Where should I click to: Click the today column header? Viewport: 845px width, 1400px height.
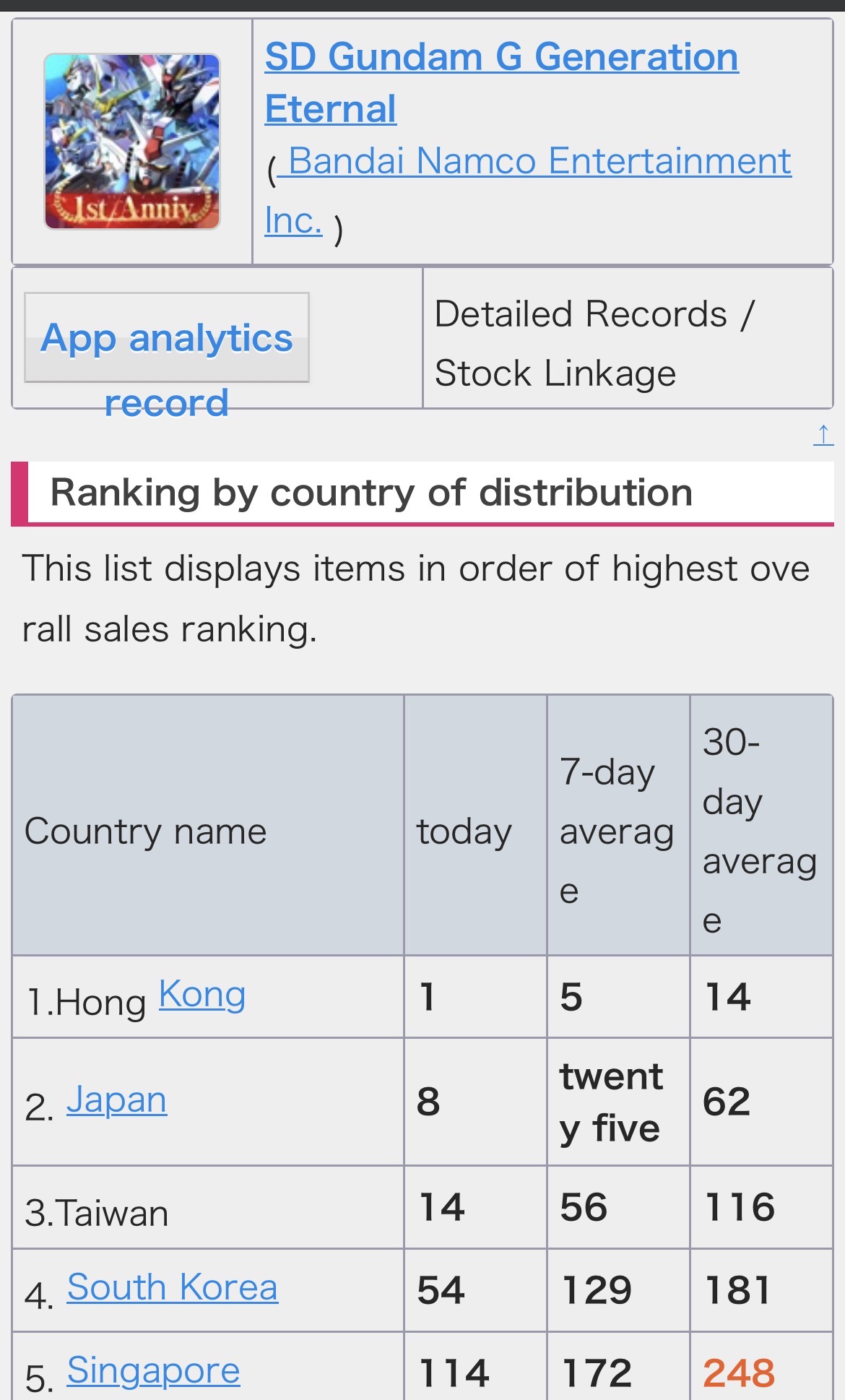[x=464, y=831]
